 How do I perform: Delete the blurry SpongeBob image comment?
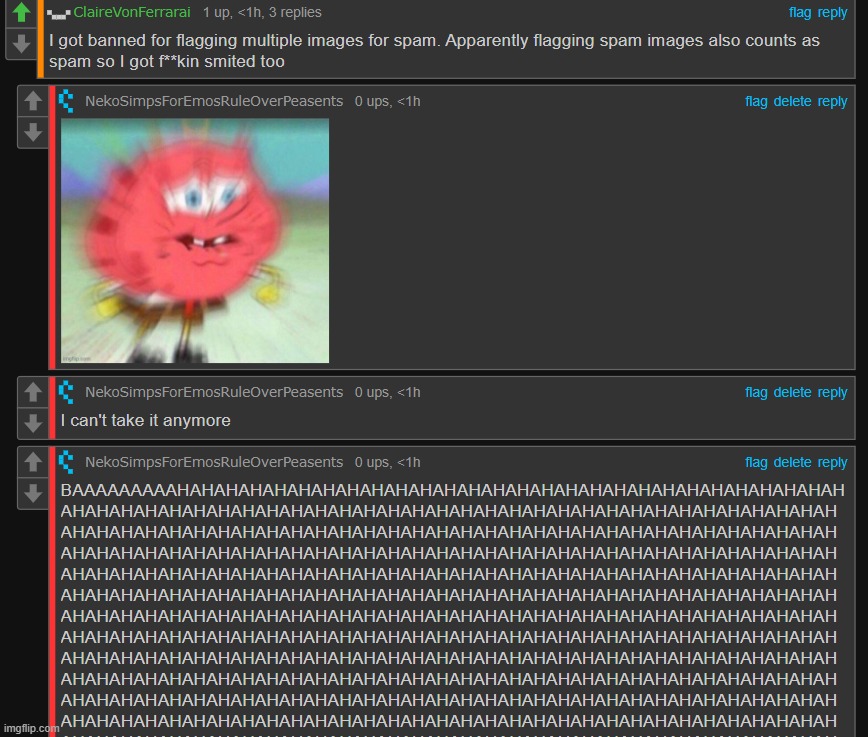(x=792, y=101)
